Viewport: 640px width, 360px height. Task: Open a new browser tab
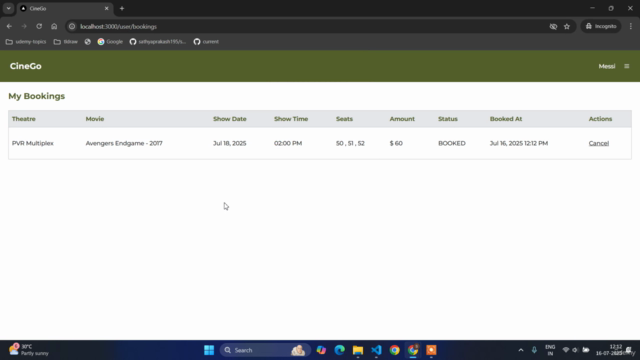coord(122,8)
